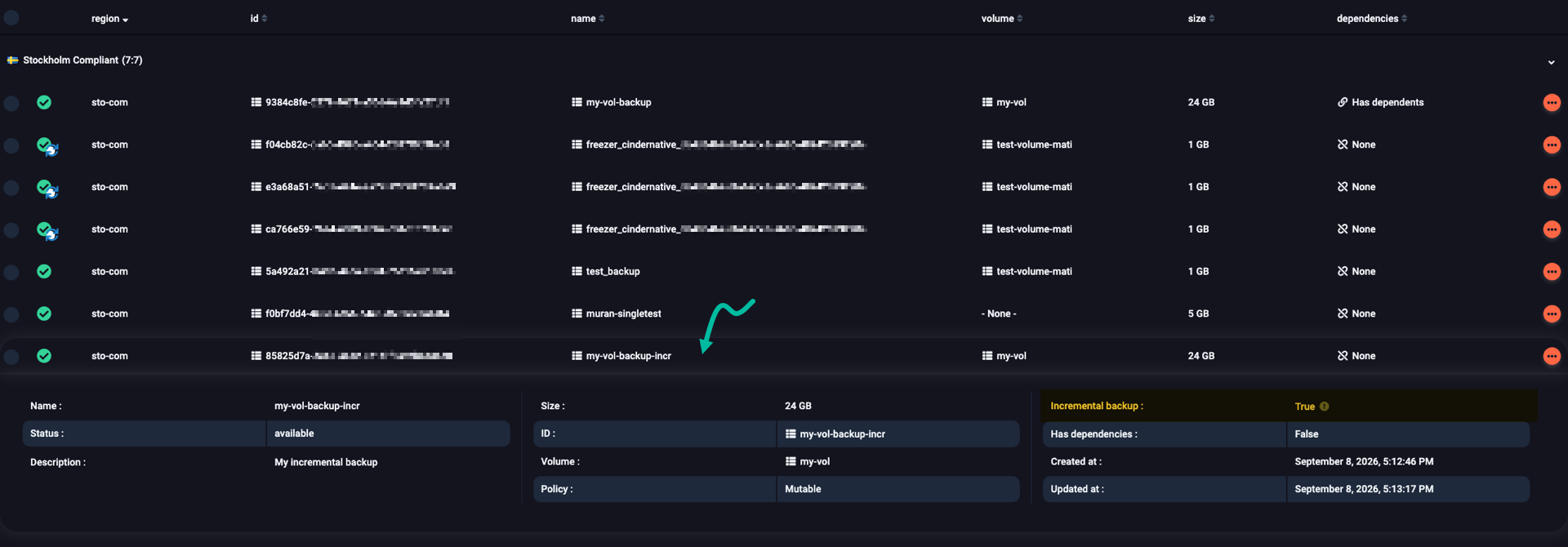Open test_backup backup name
The width and height of the screenshot is (1568, 547).
(612, 271)
